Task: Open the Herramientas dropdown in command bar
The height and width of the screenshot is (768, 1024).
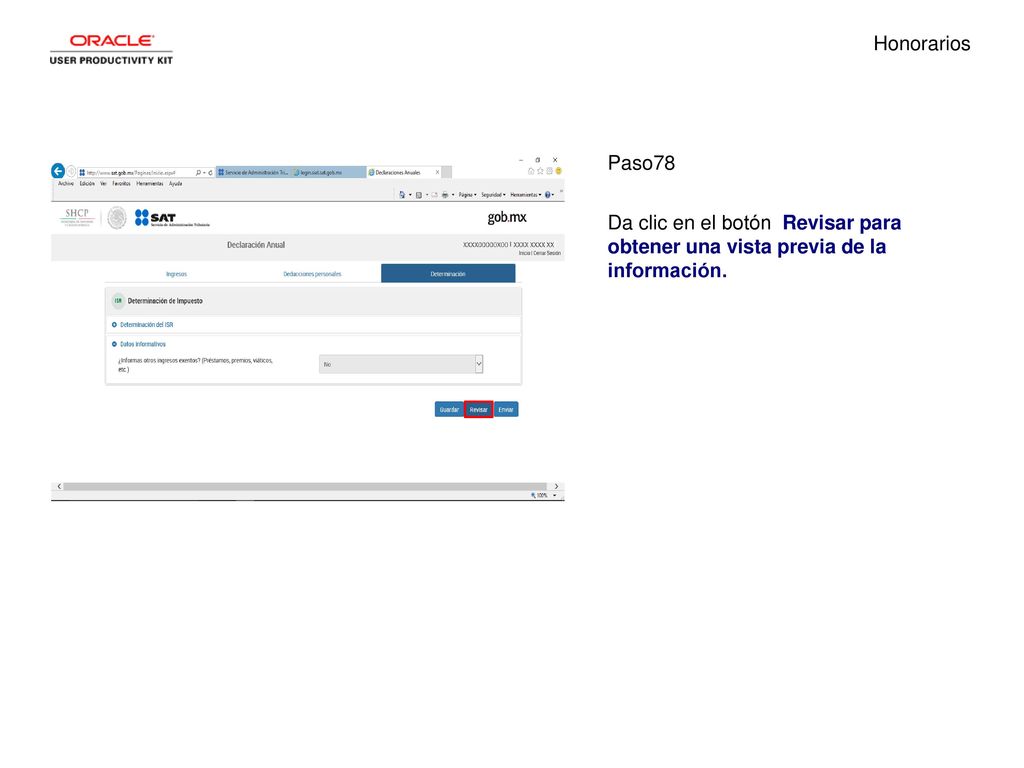Action: [526, 195]
